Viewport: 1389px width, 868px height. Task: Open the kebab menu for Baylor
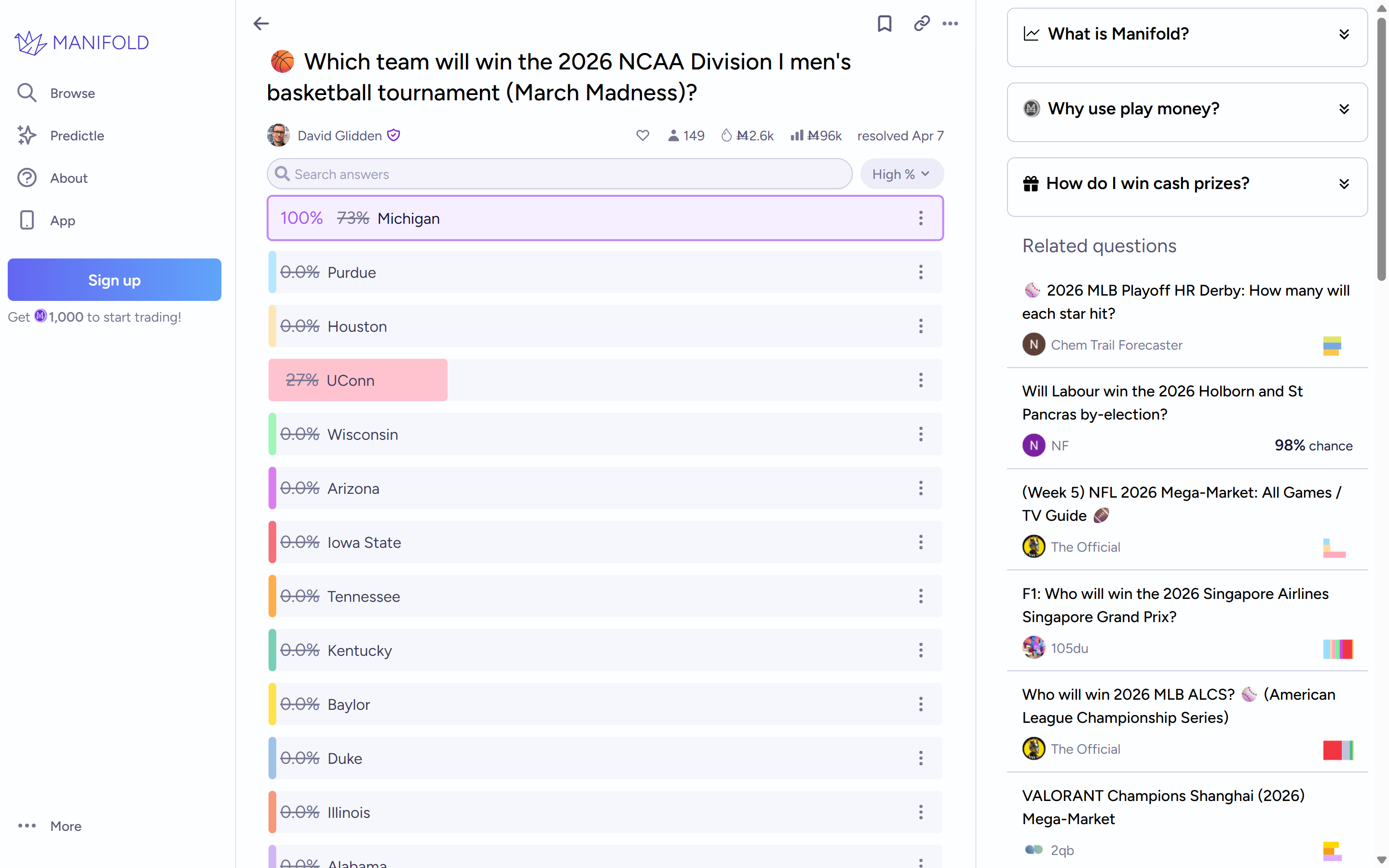tap(921, 704)
